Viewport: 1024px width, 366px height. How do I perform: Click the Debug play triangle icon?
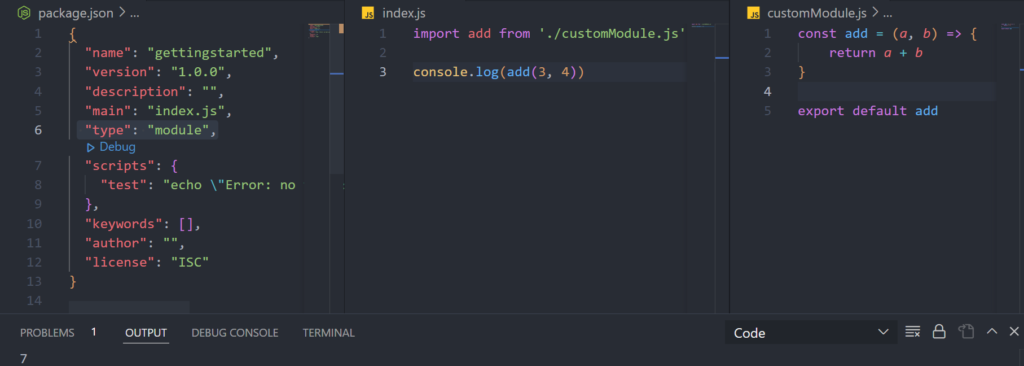tap(91, 148)
